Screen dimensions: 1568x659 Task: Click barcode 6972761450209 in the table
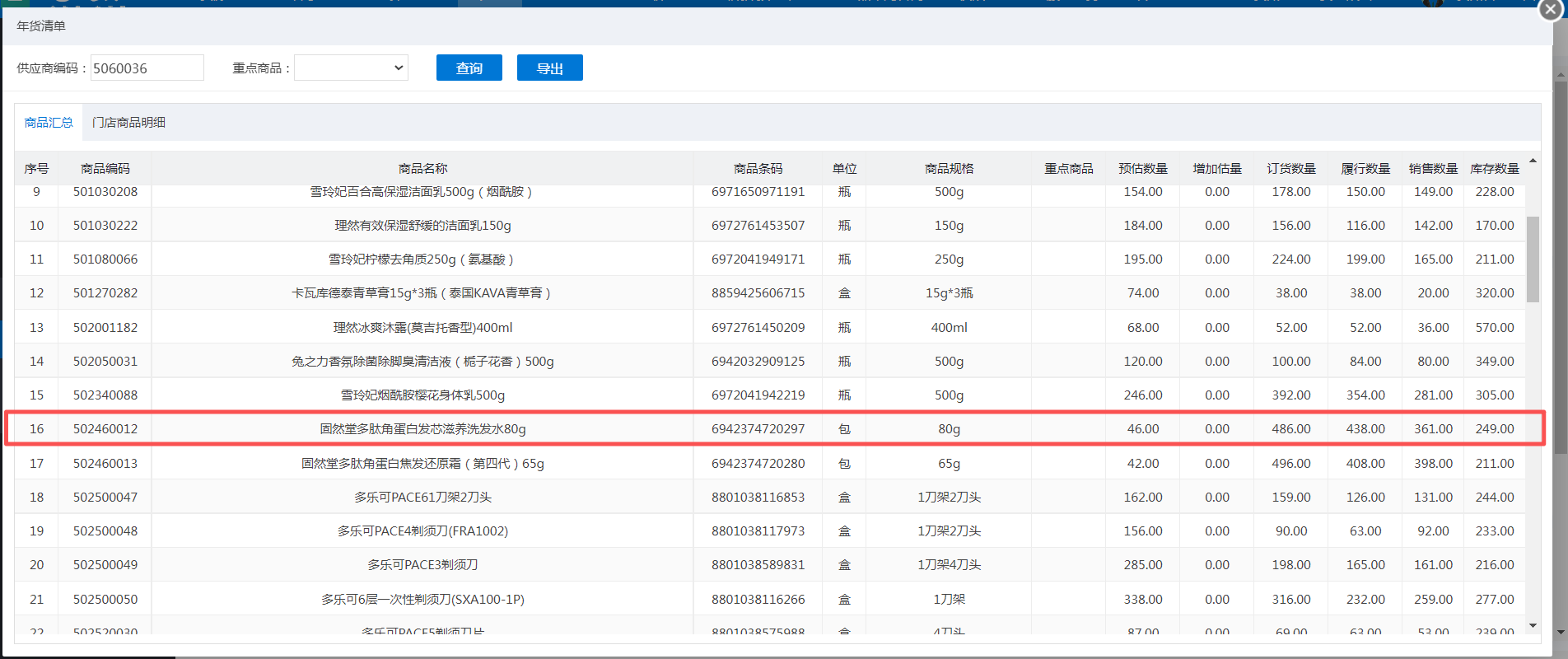(758, 328)
